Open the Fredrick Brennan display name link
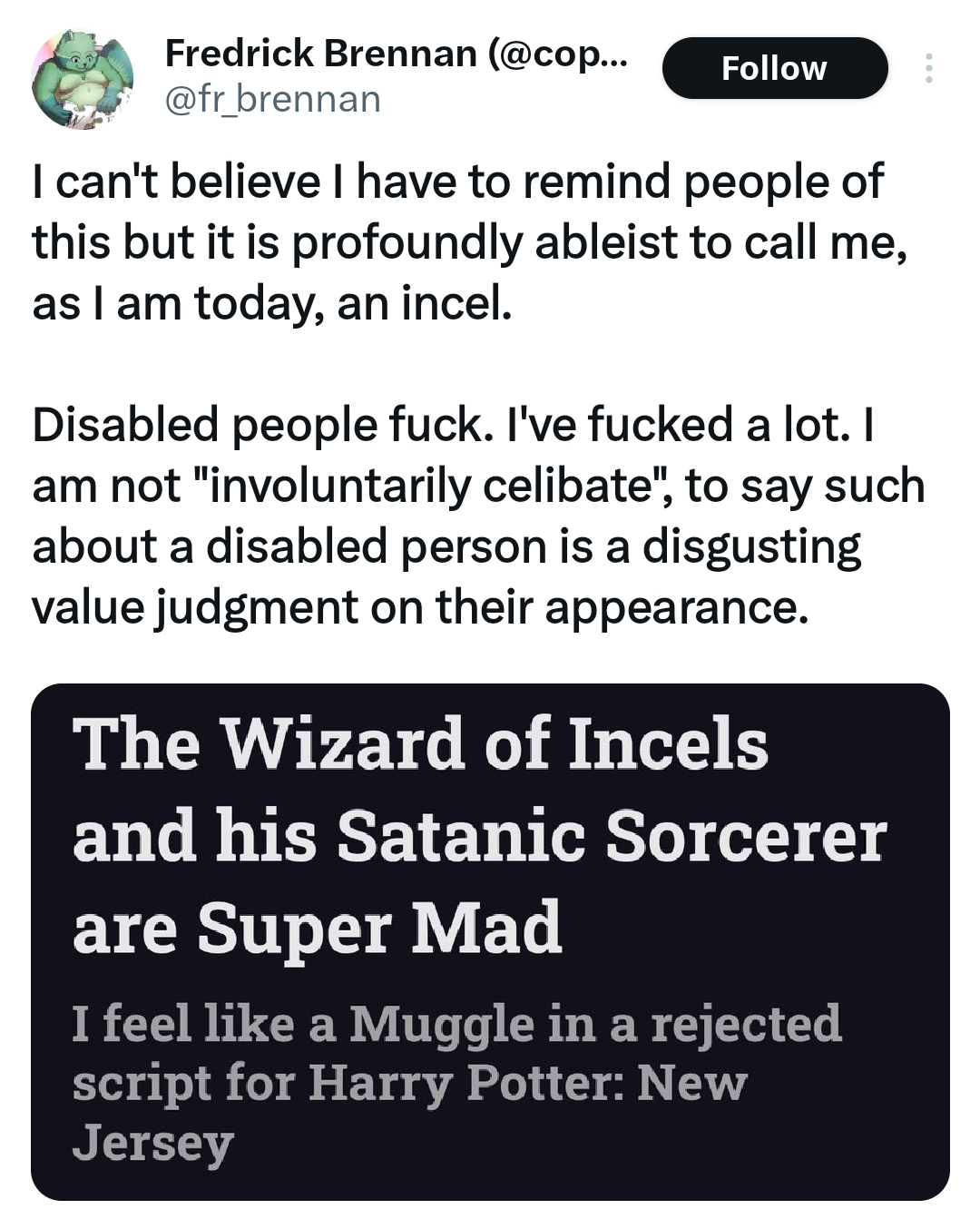The width and height of the screenshot is (980, 1219). coord(319,54)
